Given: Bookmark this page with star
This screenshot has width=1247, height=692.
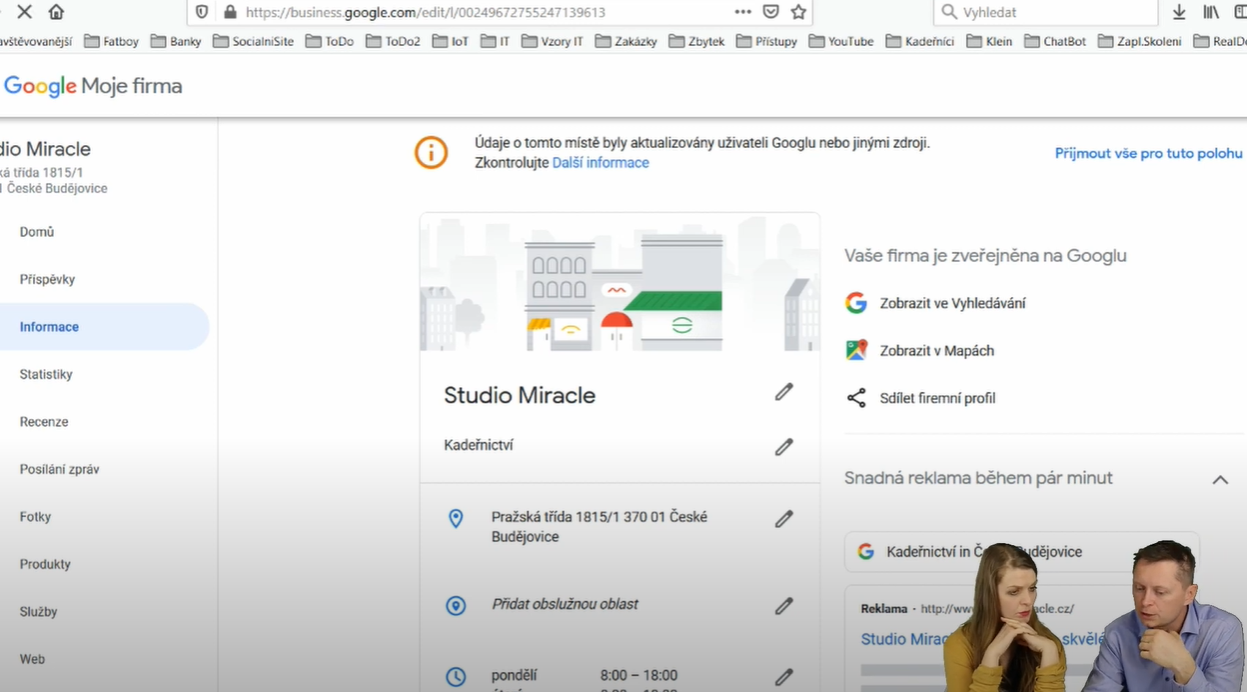Looking at the screenshot, I should click(798, 12).
